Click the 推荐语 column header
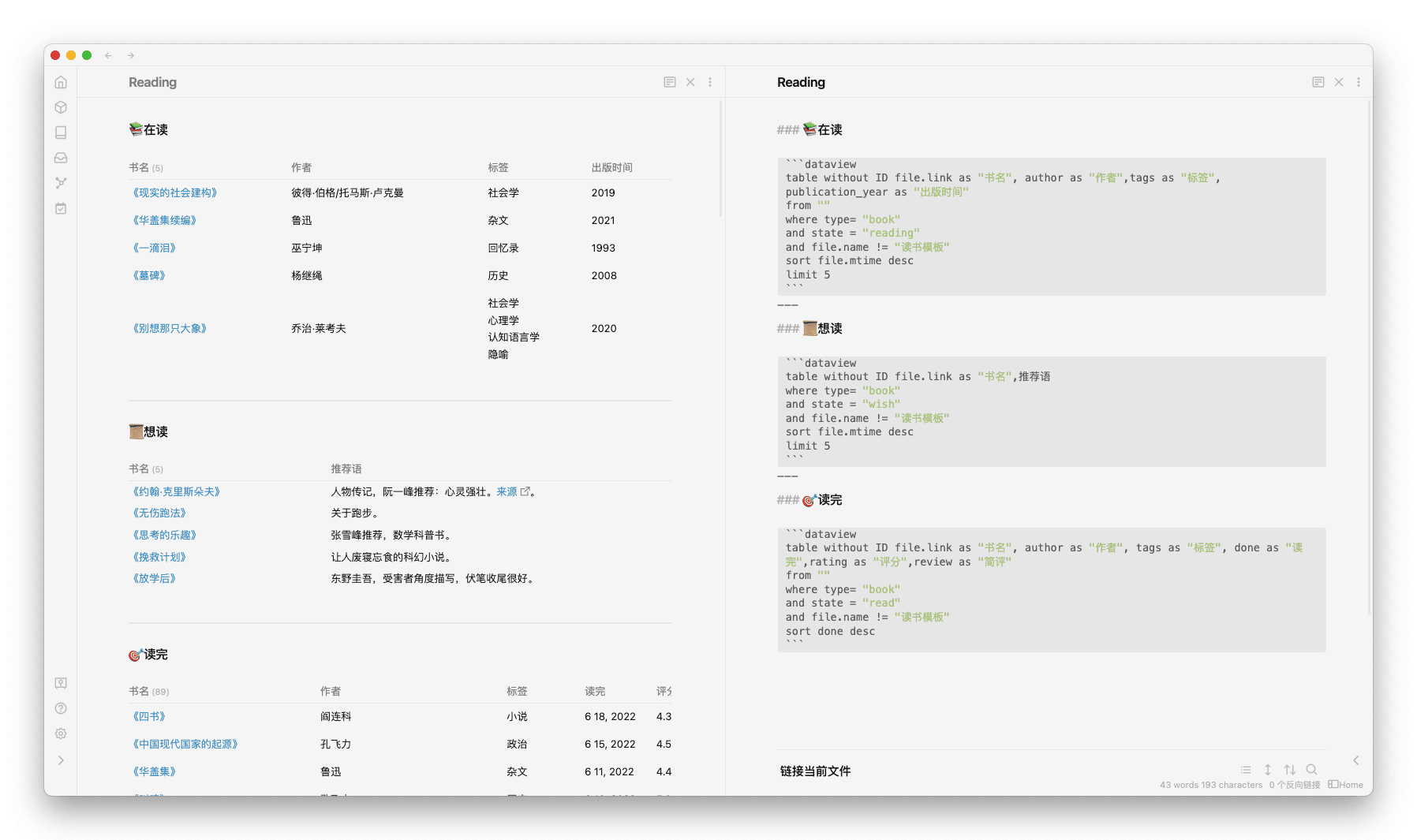The height and width of the screenshot is (840, 1417). (x=346, y=469)
